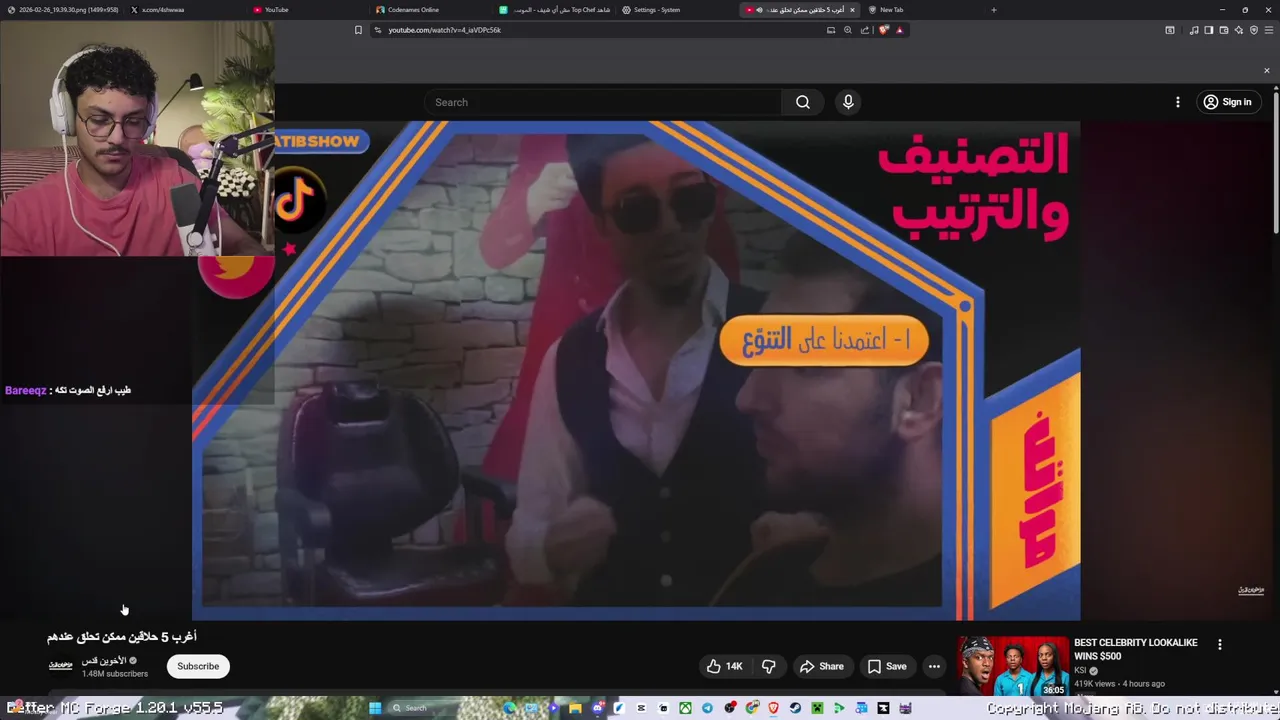Click the KSI channel name in recommendations
The image size is (1280, 720).
point(1080,671)
